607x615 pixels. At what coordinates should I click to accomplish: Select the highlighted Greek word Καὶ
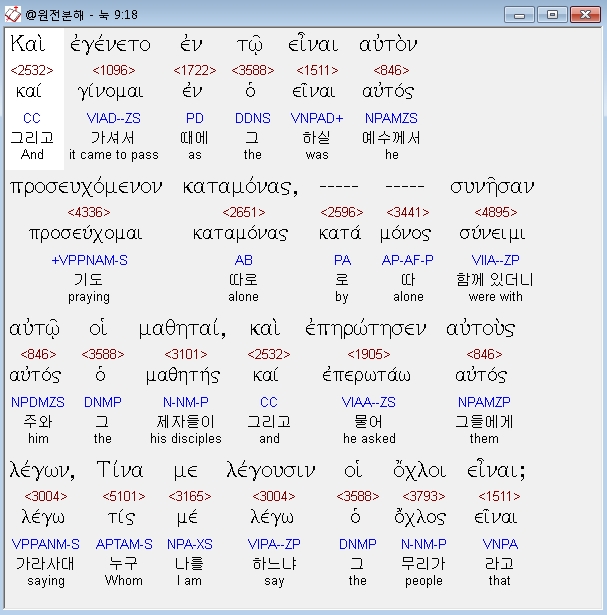(x=28, y=44)
